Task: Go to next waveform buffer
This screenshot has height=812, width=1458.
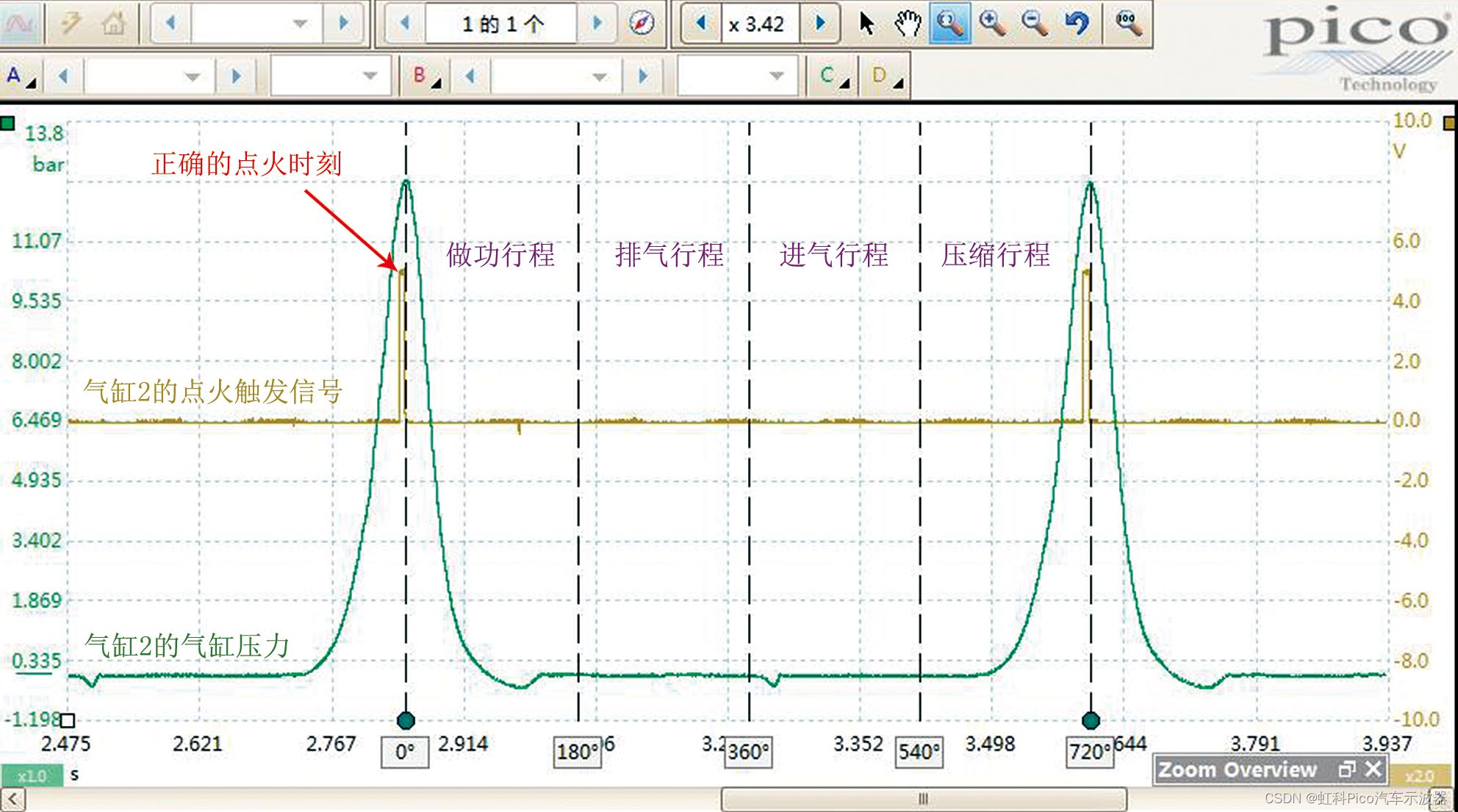Action: point(597,24)
